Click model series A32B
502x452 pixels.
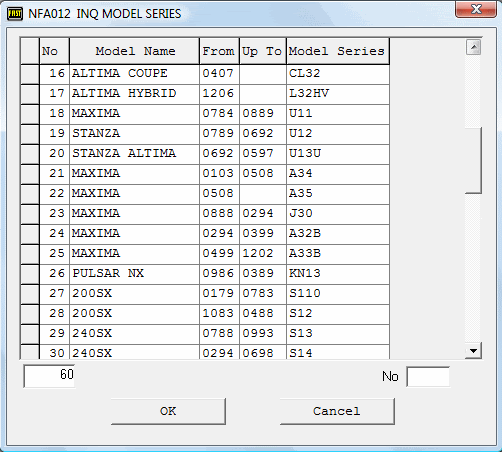pos(338,234)
